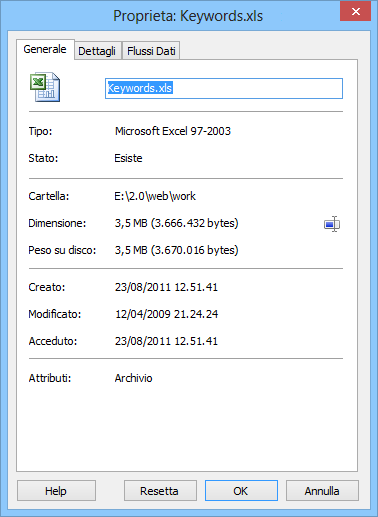Click the Resetta button
Screen dimensions: 378x517
point(160,491)
